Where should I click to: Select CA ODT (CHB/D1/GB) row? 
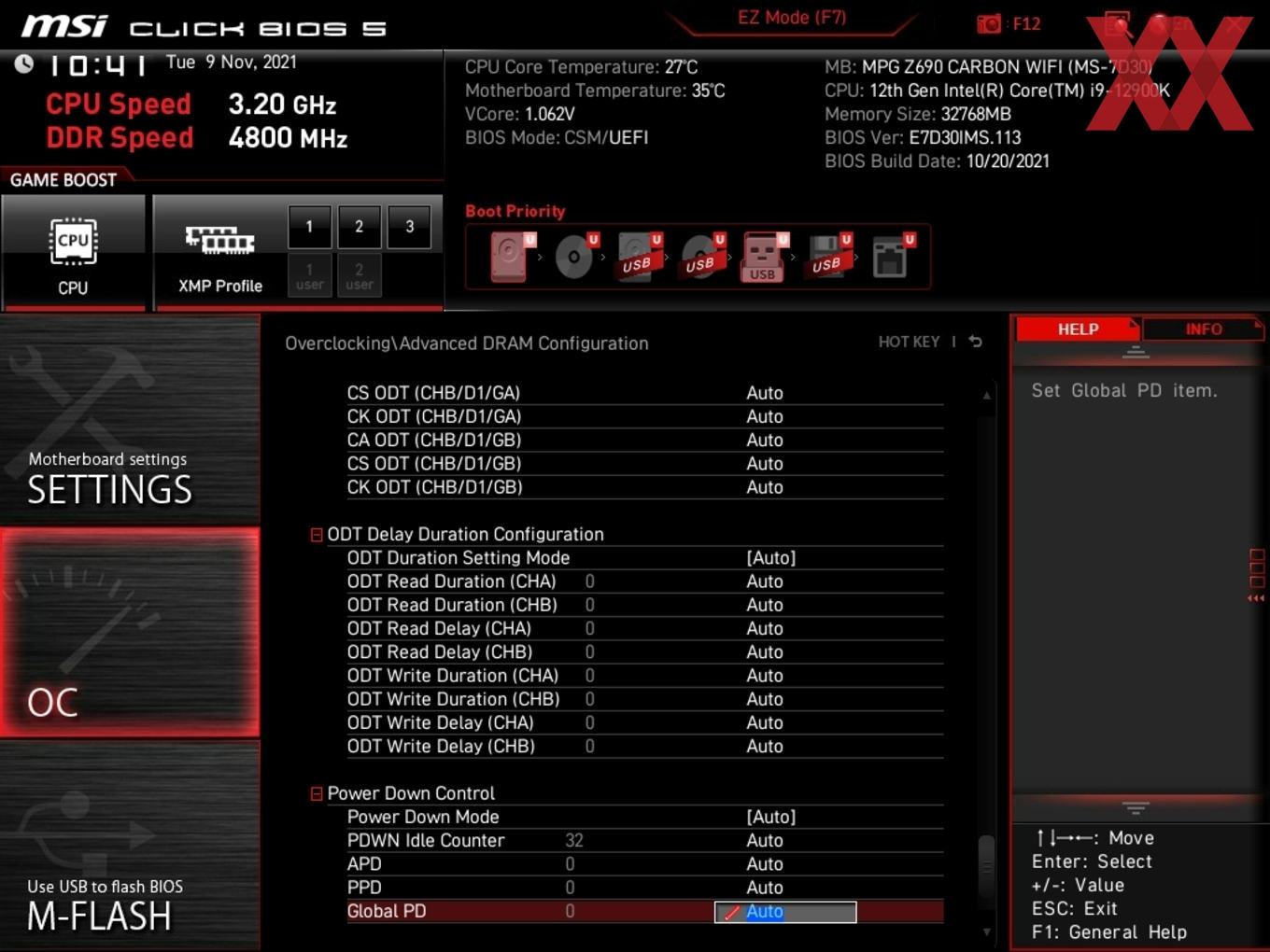[644, 440]
